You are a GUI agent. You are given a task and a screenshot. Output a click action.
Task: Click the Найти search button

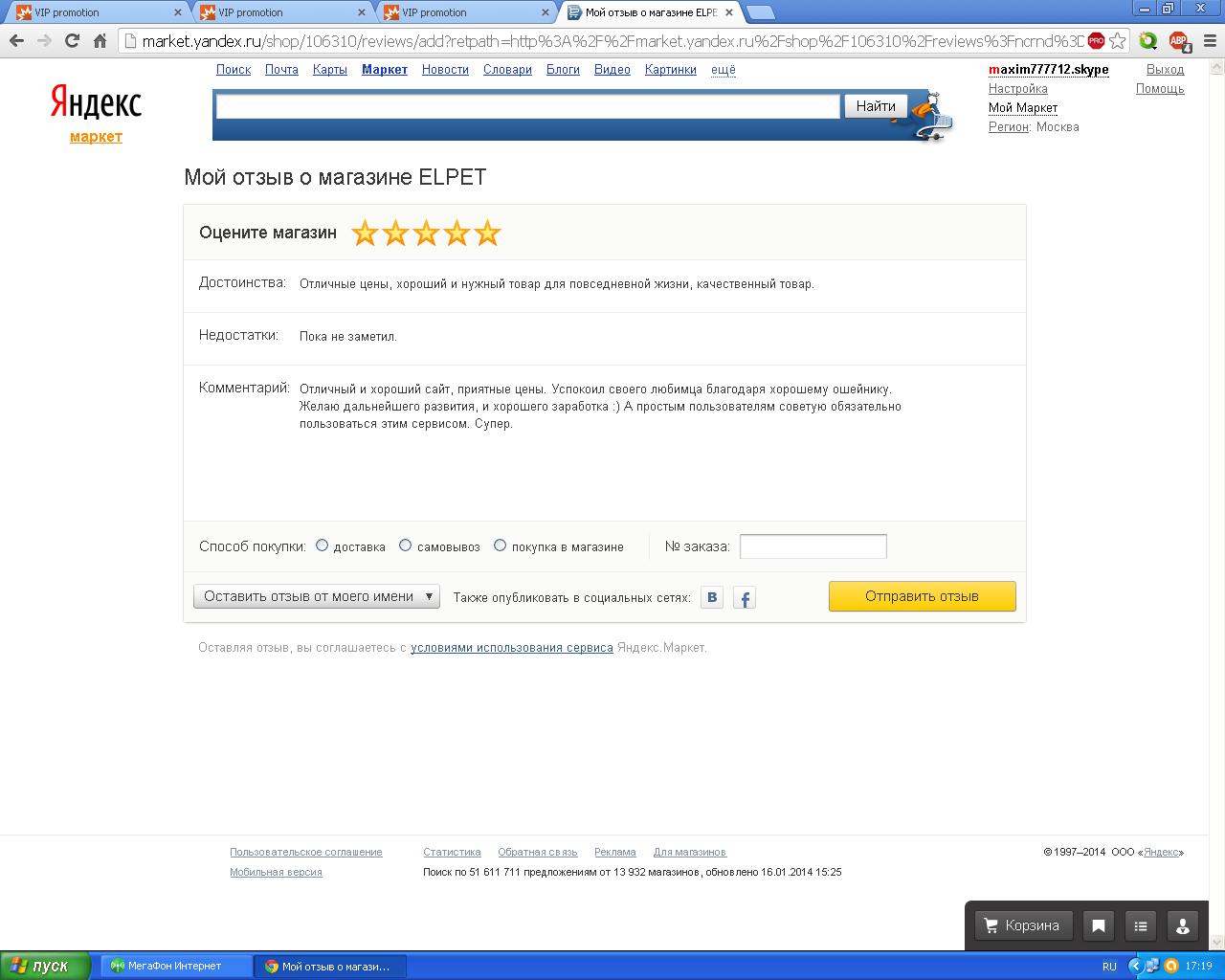tap(876, 106)
